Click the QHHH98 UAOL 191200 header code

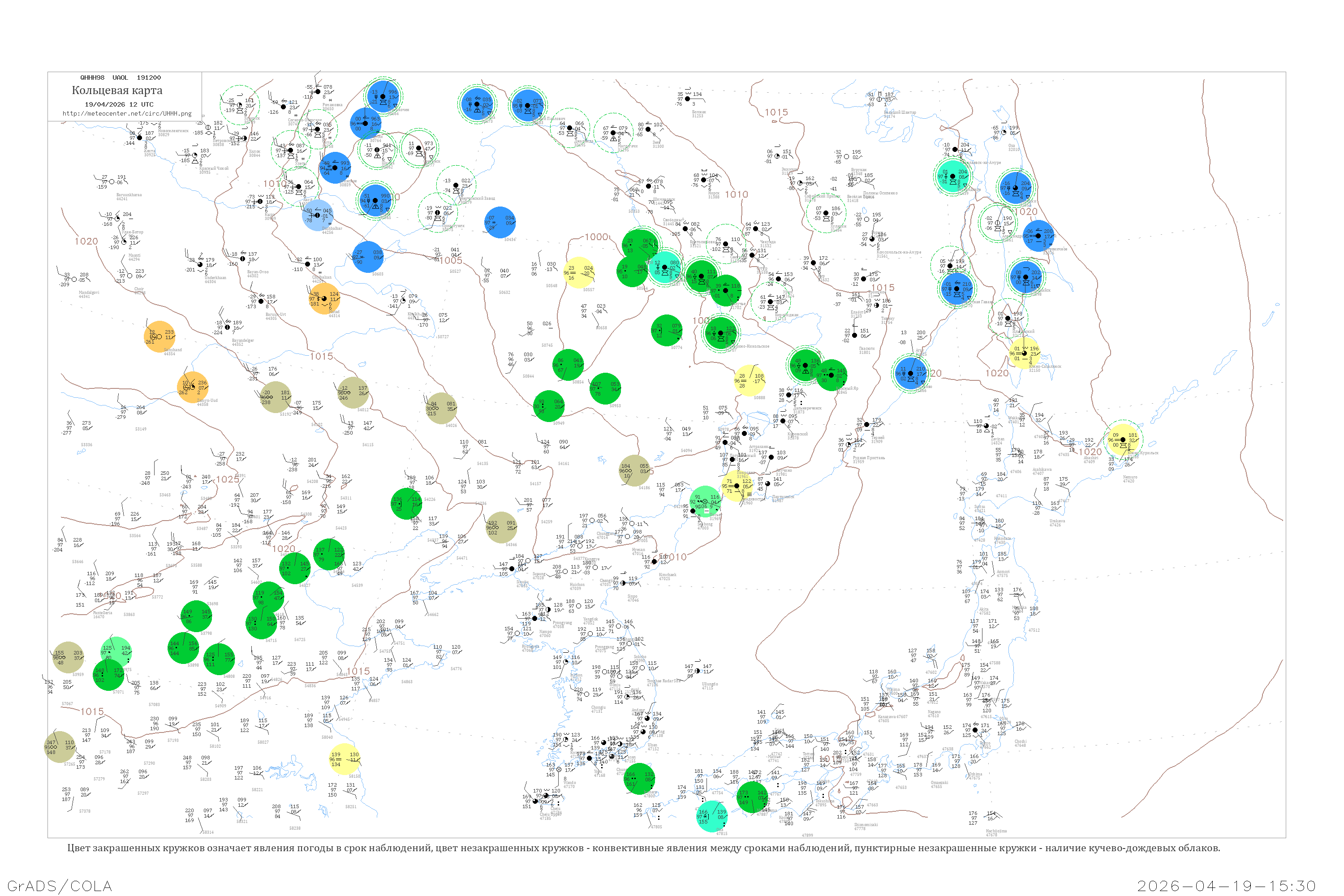point(121,78)
